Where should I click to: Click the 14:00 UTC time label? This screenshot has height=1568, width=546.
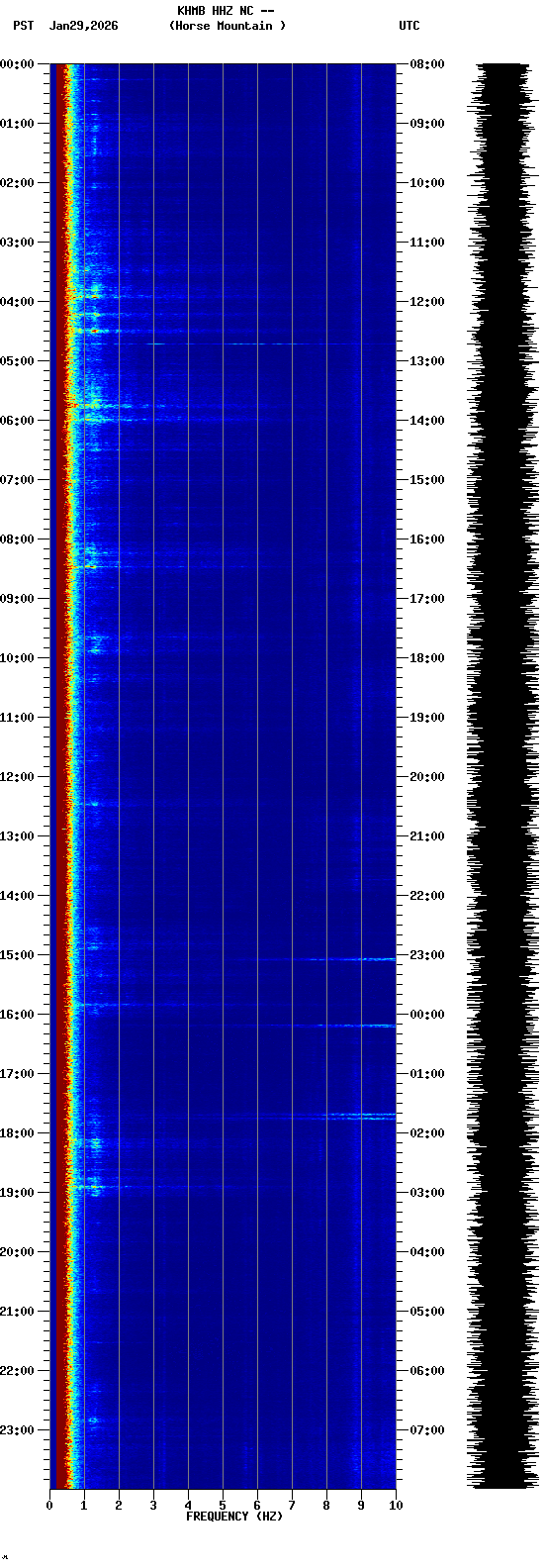427,421
